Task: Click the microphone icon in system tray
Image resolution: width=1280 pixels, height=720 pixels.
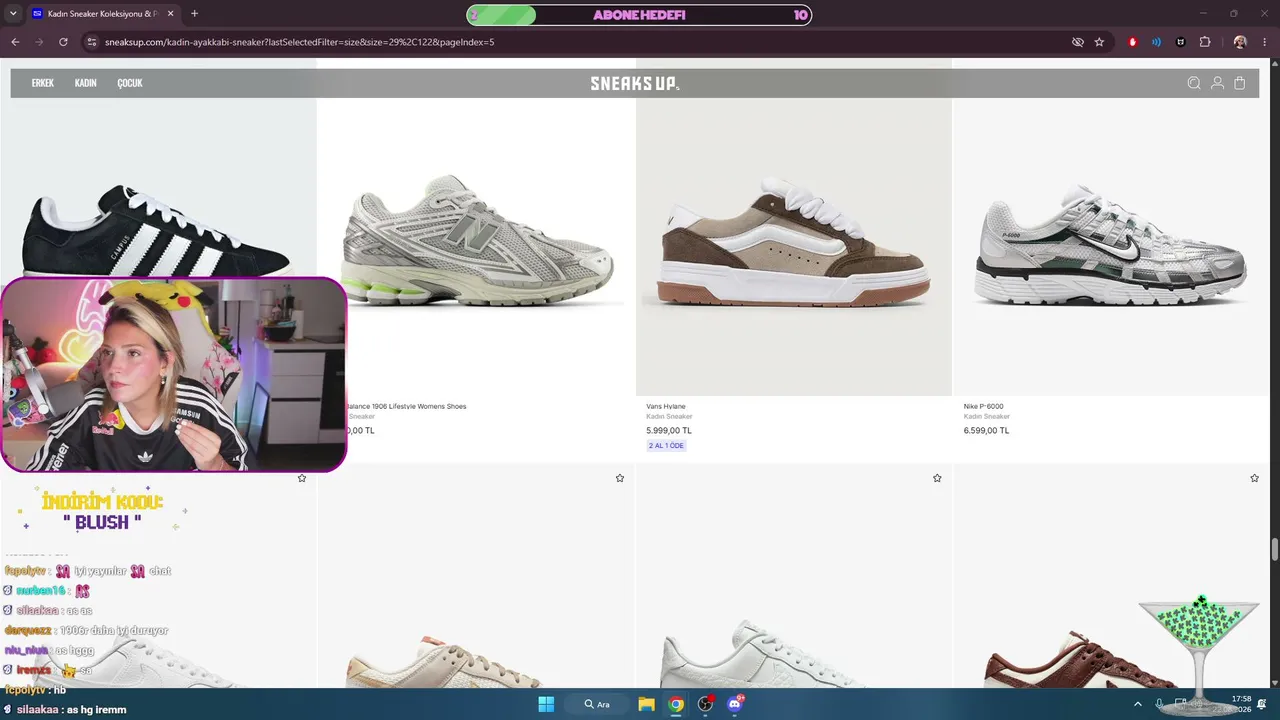Action: click(1159, 704)
